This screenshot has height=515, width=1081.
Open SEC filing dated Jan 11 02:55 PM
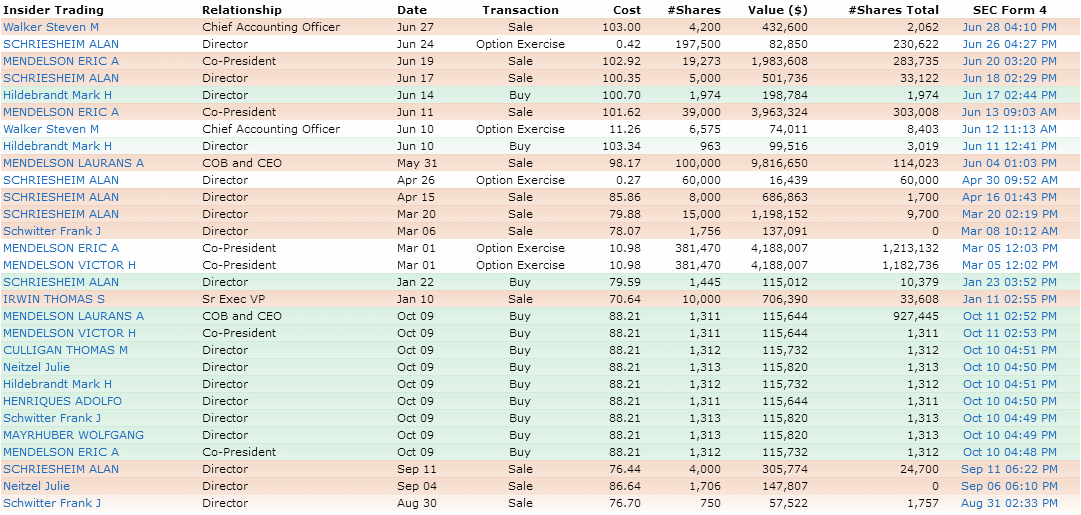tap(1009, 299)
